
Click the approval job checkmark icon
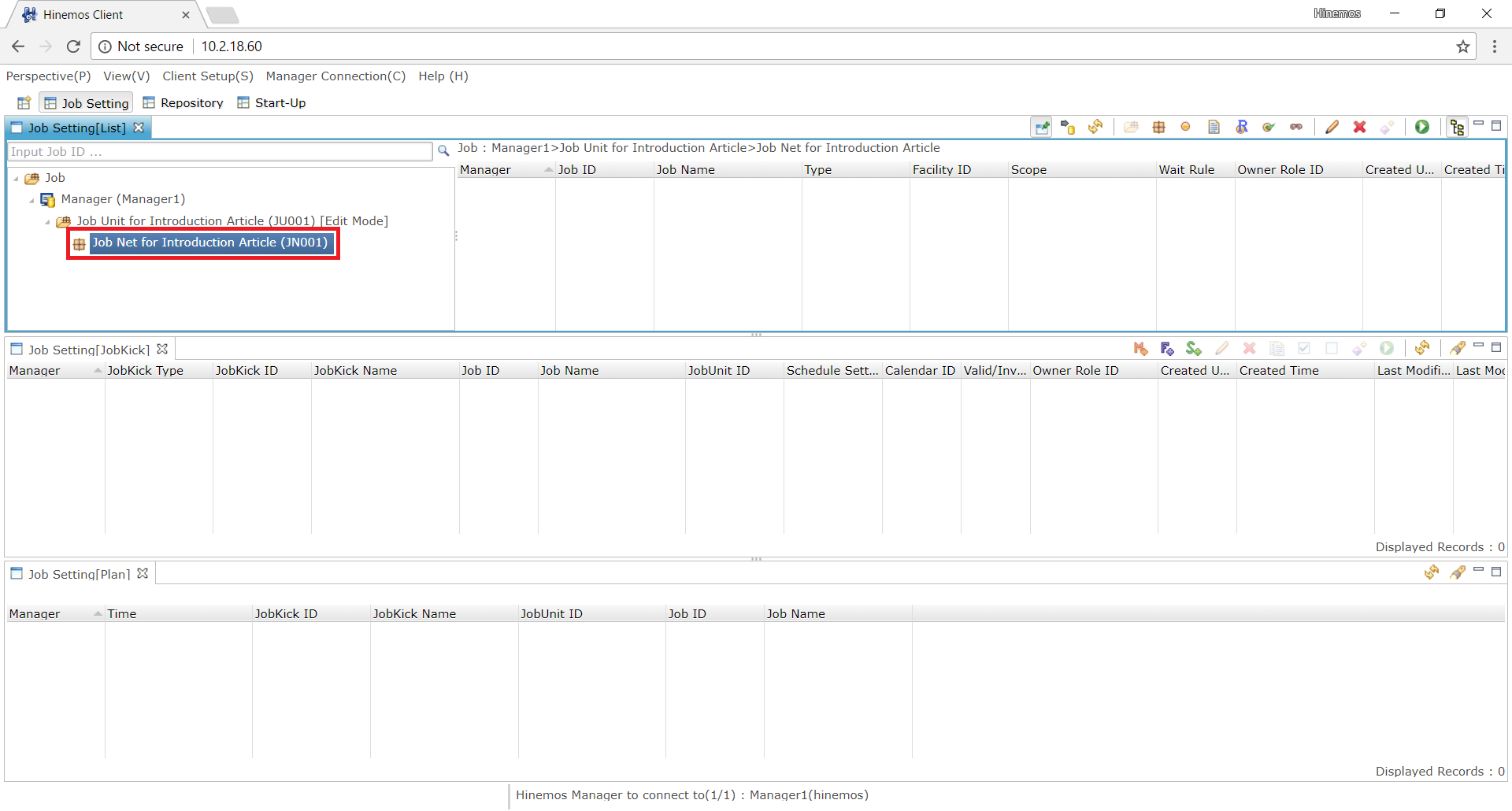click(1269, 127)
